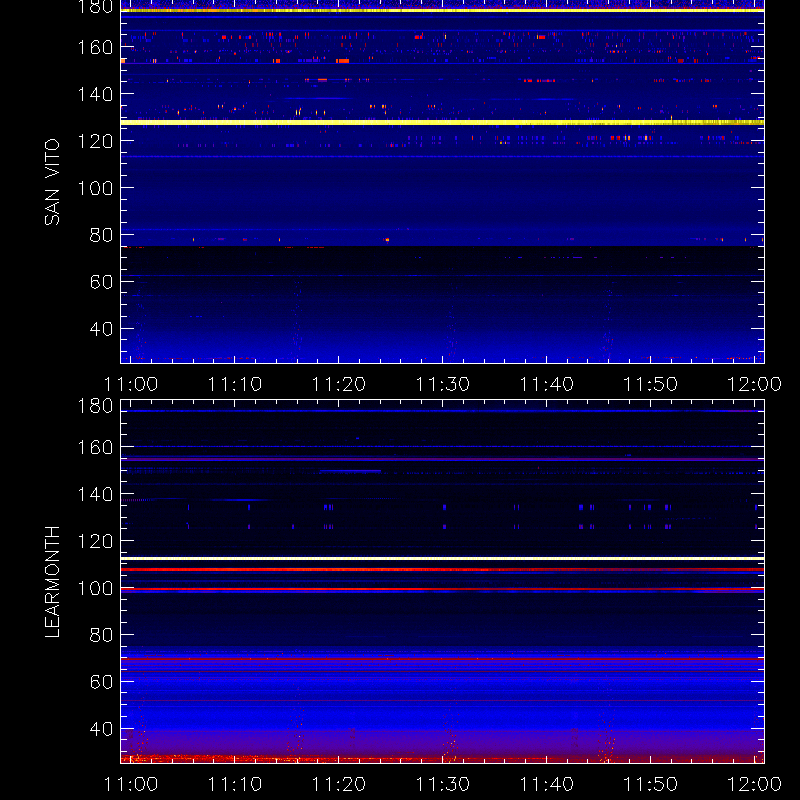Select the 120 tick label on LEARMONTH axis

click(x=95, y=541)
